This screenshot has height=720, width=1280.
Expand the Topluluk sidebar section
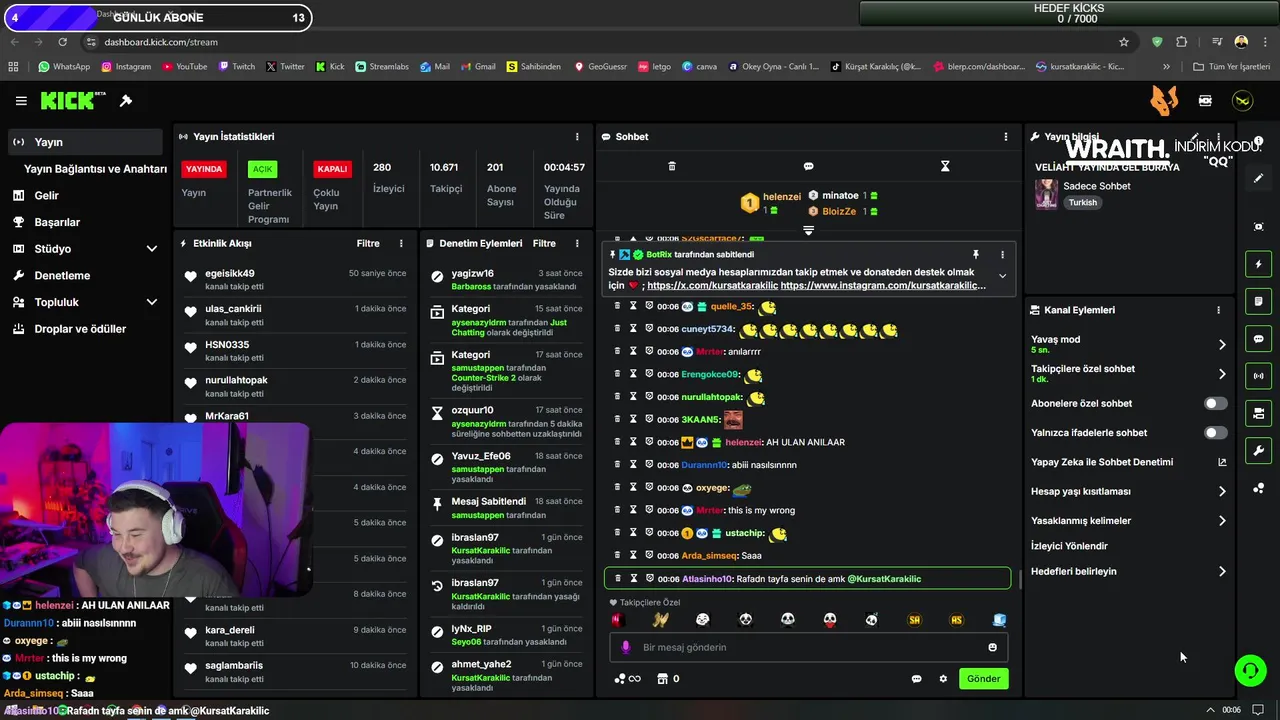pos(151,302)
